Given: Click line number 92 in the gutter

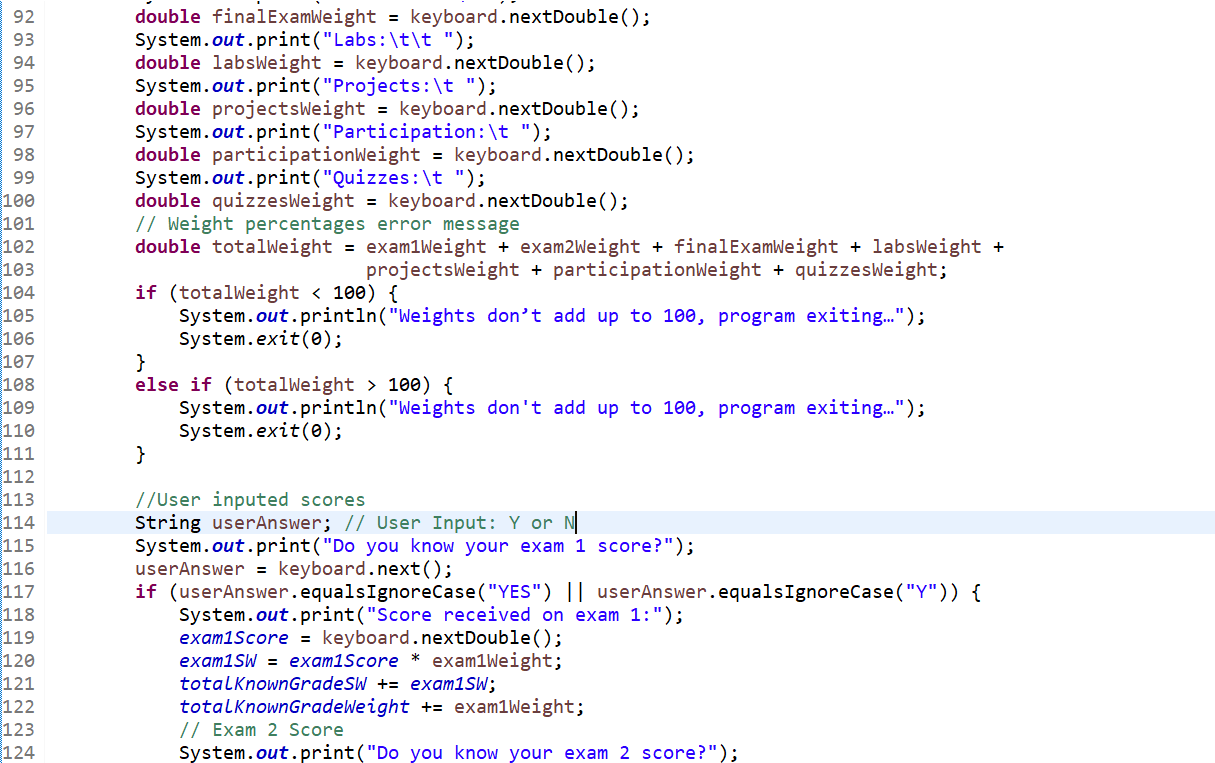Looking at the screenshot, I should click(x=24, y=16).
